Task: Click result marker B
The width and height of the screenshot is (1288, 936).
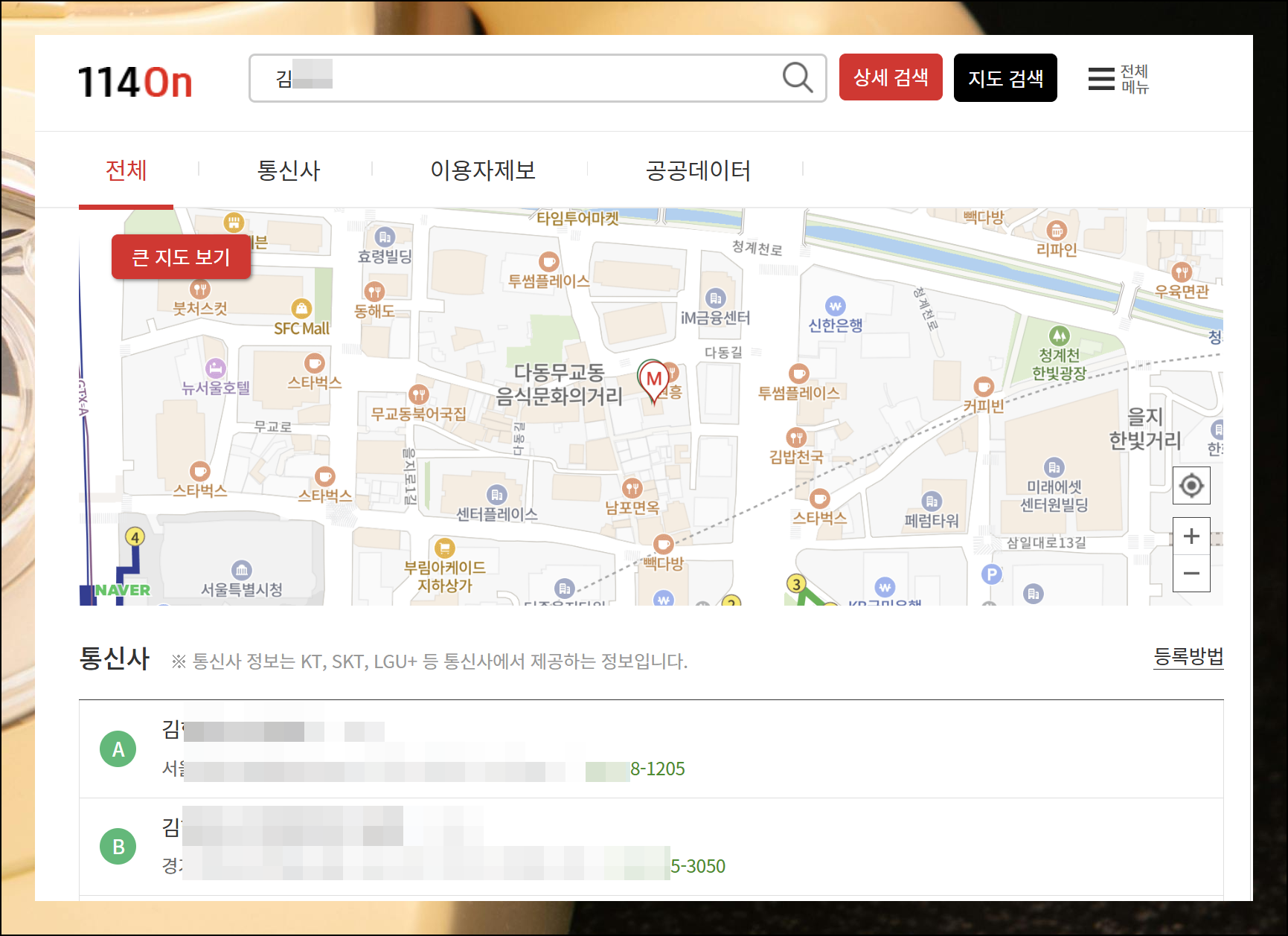Action: coord(118,847)
